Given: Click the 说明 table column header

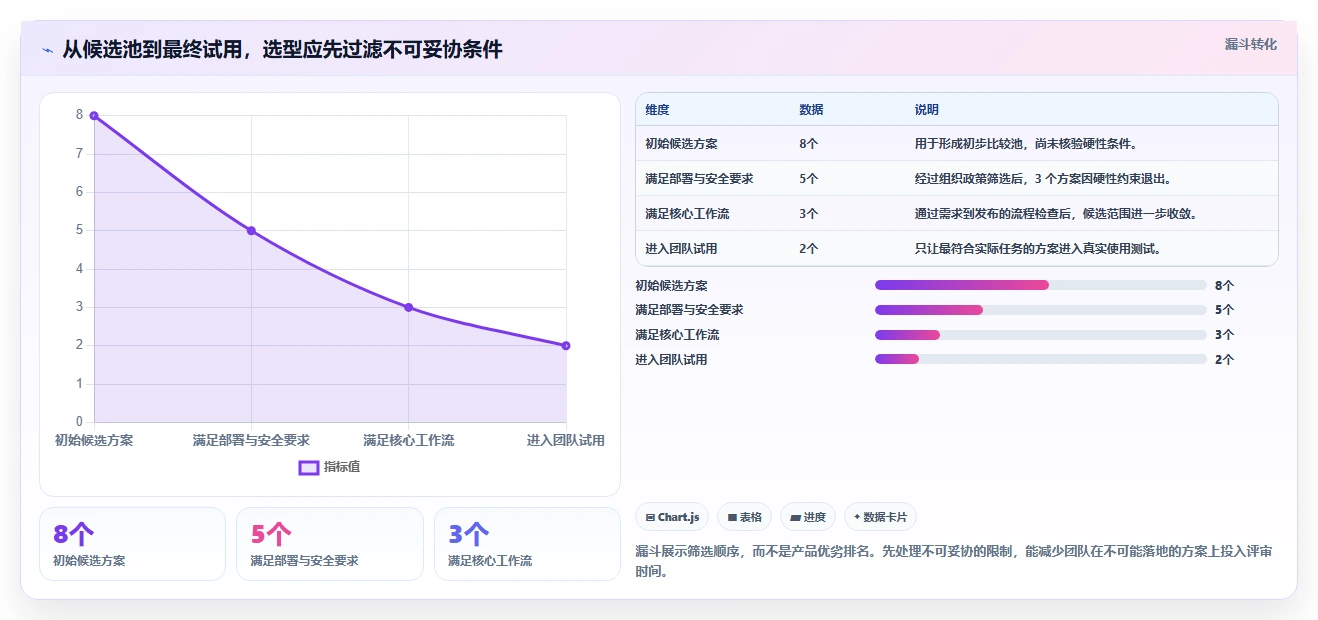Looking at the screenshot, I should (x=927, y=110).
